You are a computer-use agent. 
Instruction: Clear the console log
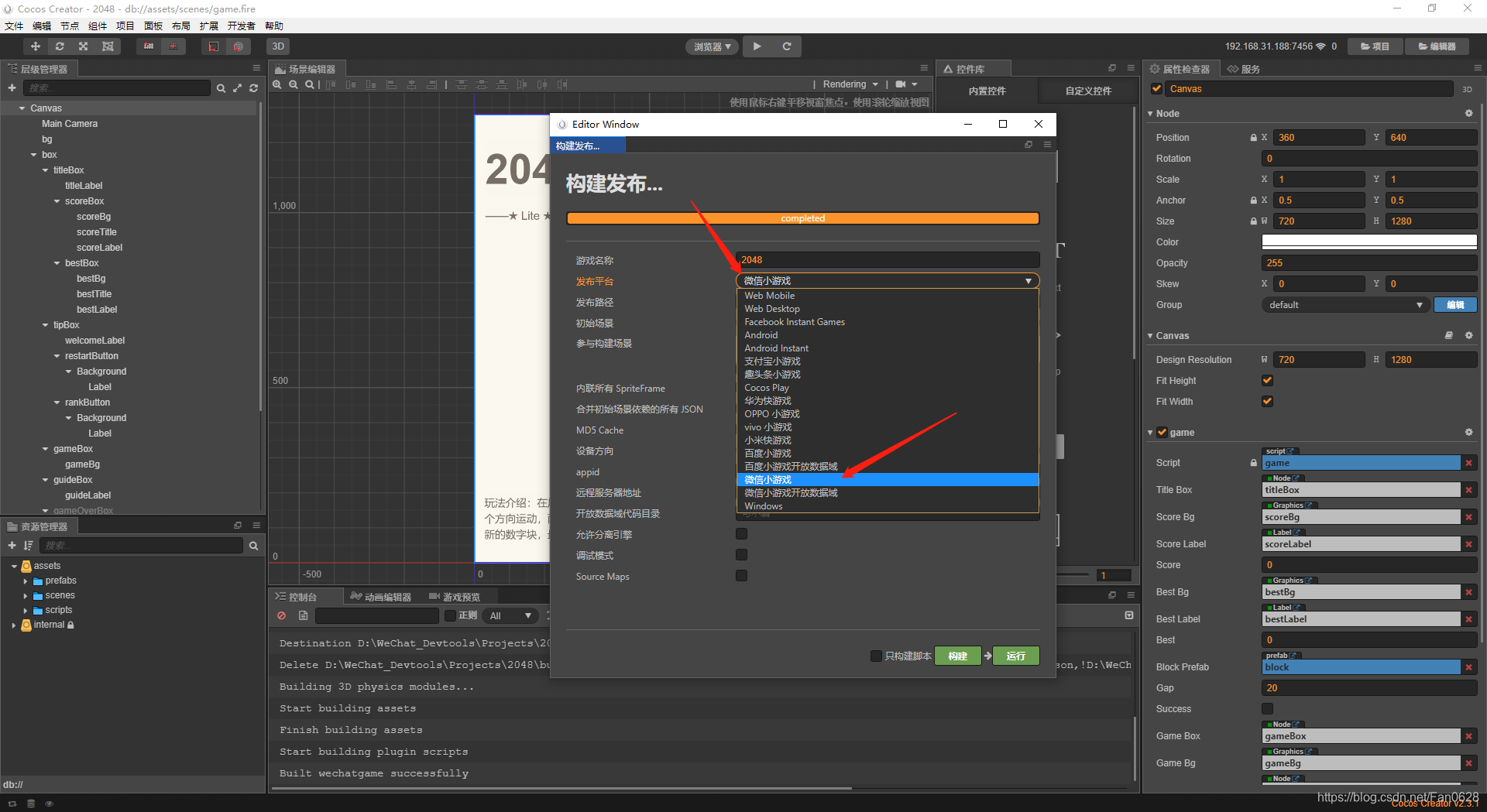[x=282, y=616]
